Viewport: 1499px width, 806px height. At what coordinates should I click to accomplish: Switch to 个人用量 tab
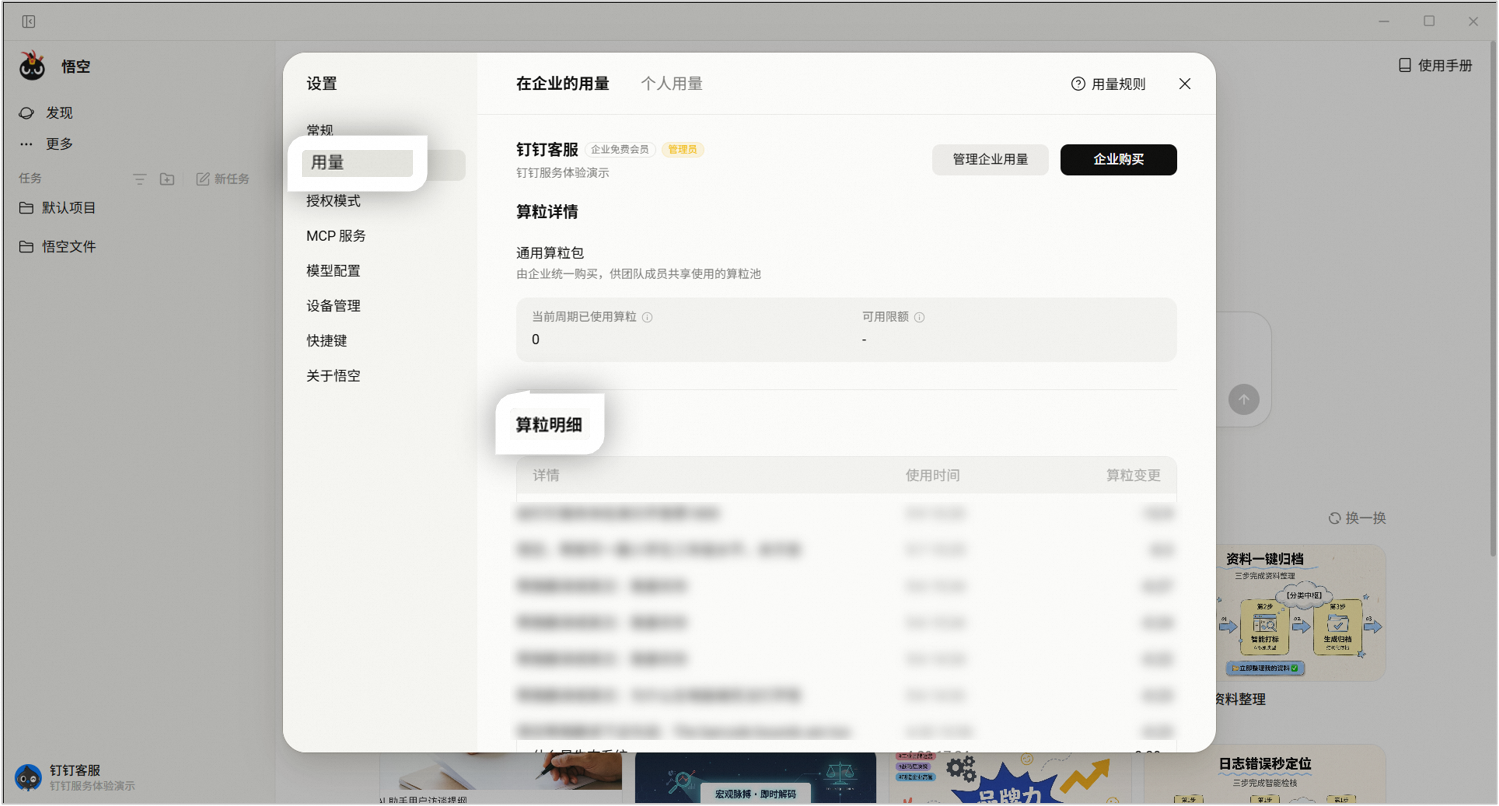coord(672,84)
